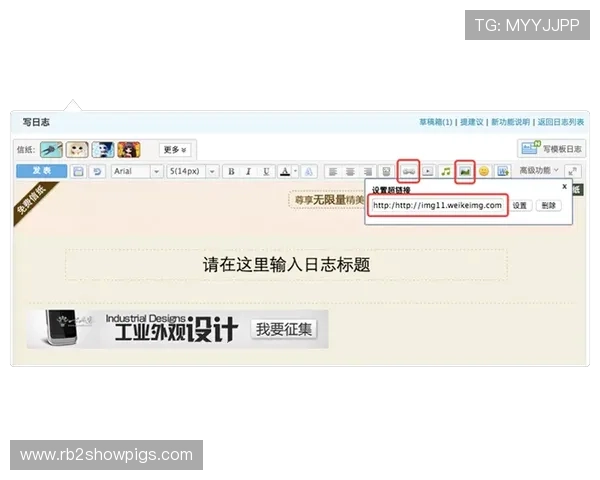Image resolution: width=600 pixels, height=480 pixels.
Task: Click the fullscreen expand editor icon
Action: pos(572,171)
